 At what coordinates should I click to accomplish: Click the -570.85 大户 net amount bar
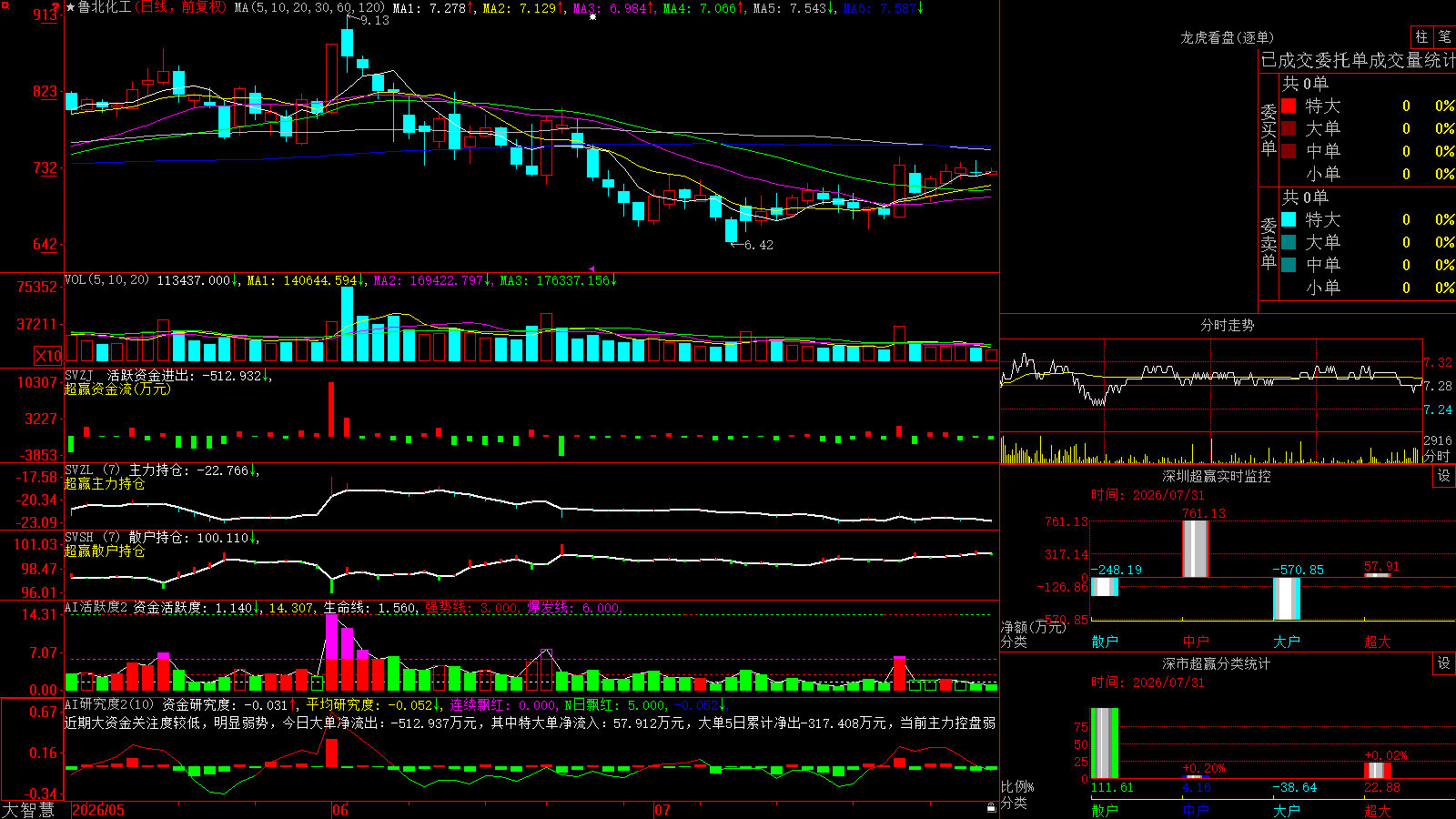pyautogui.click(x=1286, y=599)
